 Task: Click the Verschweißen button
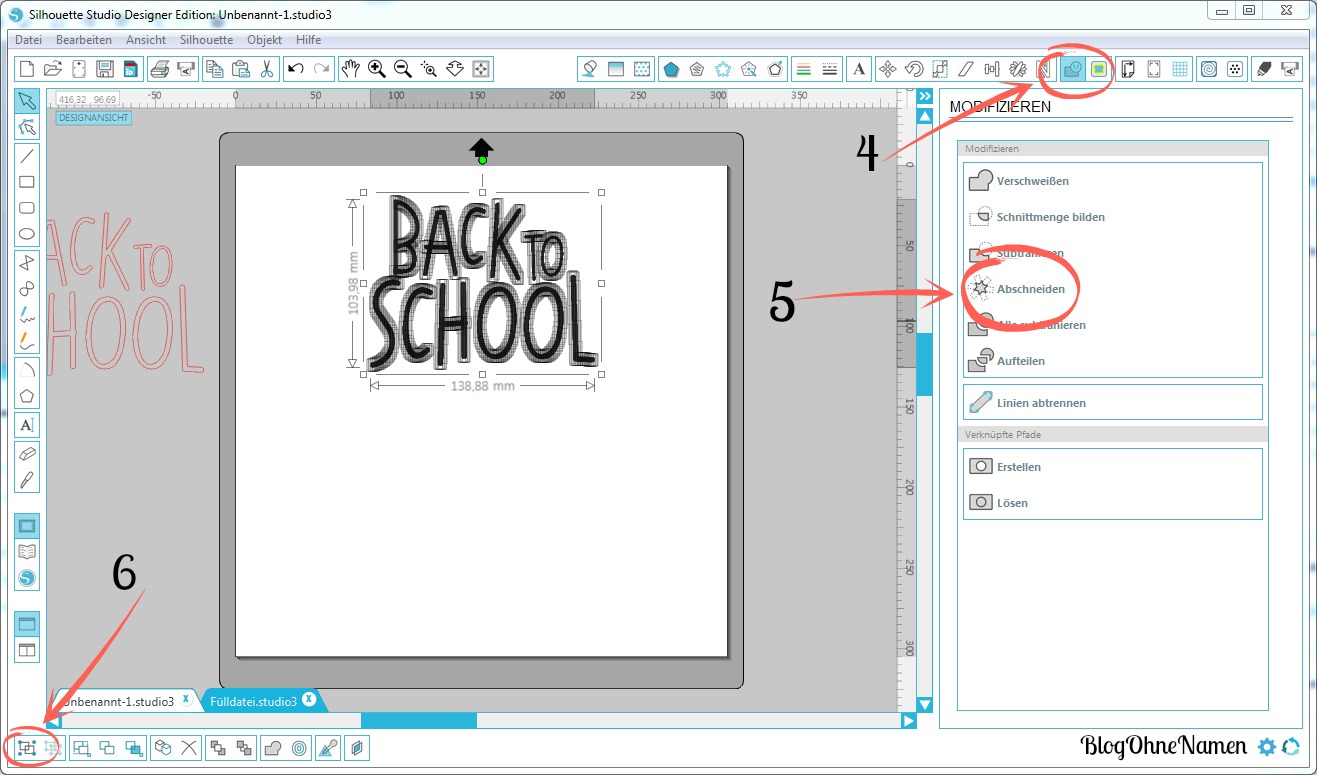[x=1032, y=181]
